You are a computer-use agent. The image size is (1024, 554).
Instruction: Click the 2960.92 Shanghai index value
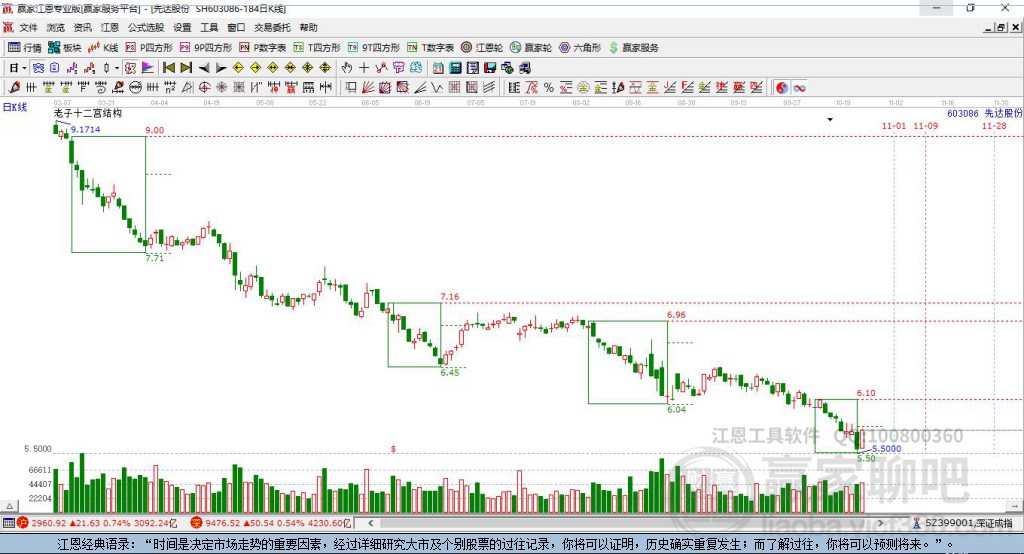point(49,523)
